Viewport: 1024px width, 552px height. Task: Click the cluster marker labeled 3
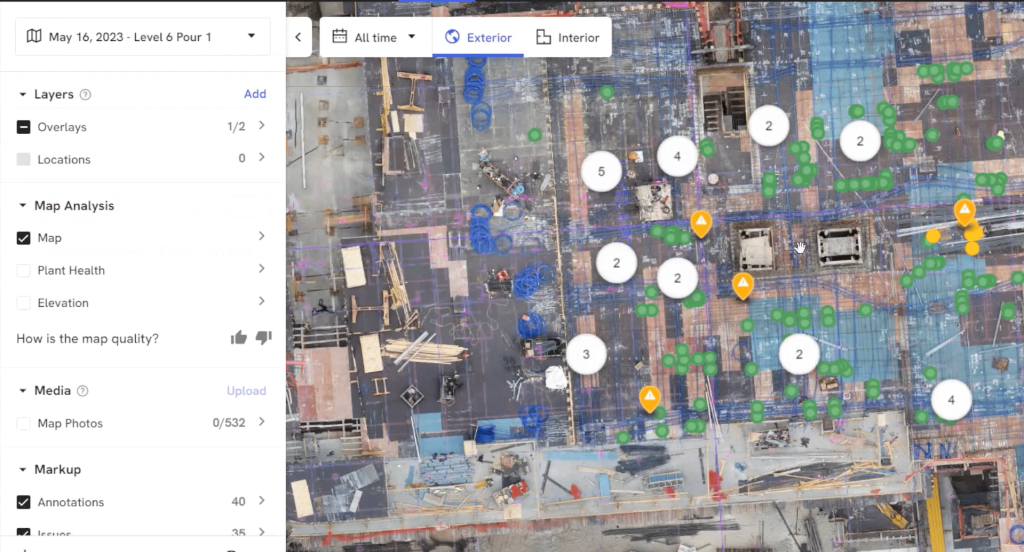(x=586, y=354)
